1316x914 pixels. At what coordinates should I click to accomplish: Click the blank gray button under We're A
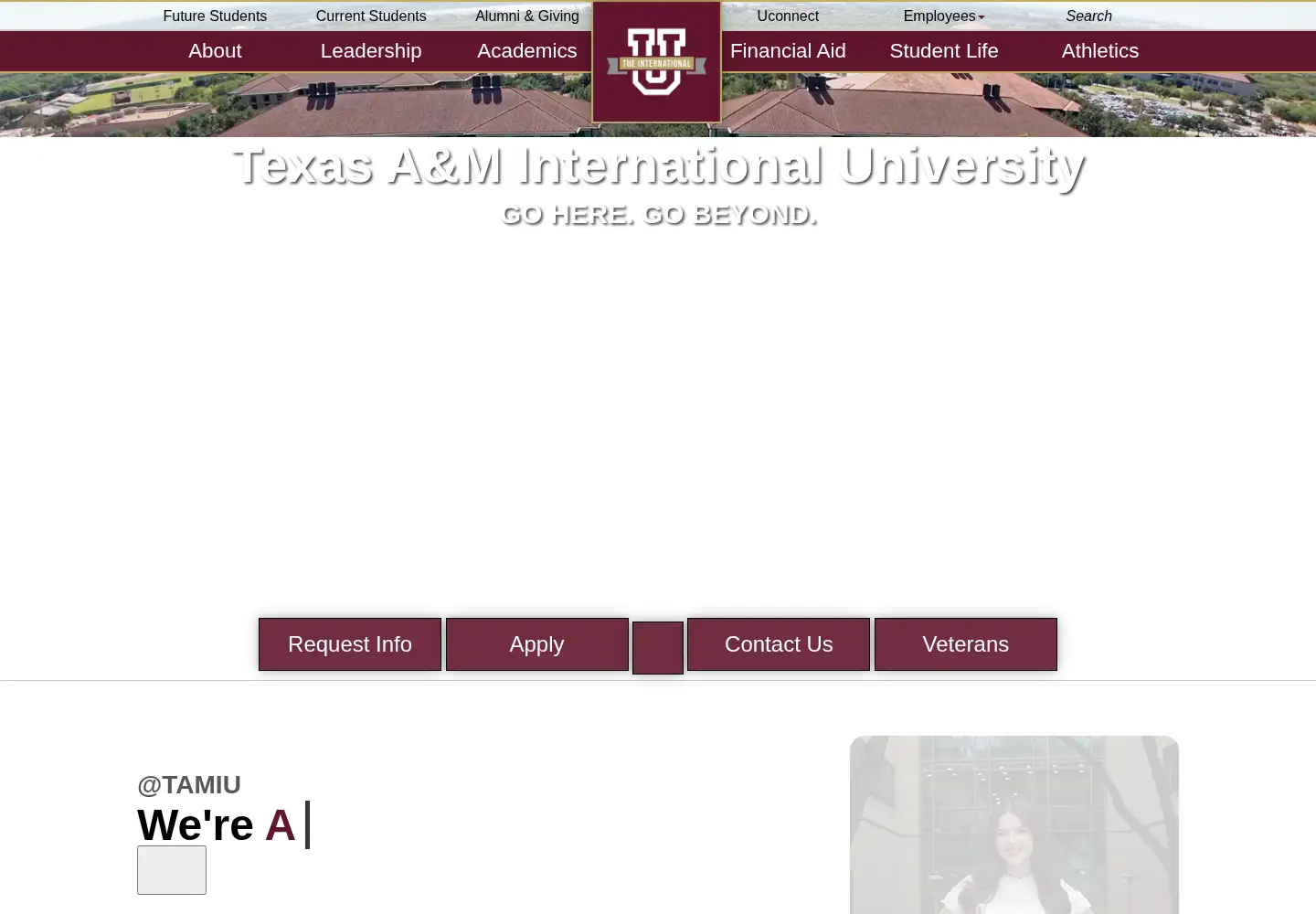[172, 870]
